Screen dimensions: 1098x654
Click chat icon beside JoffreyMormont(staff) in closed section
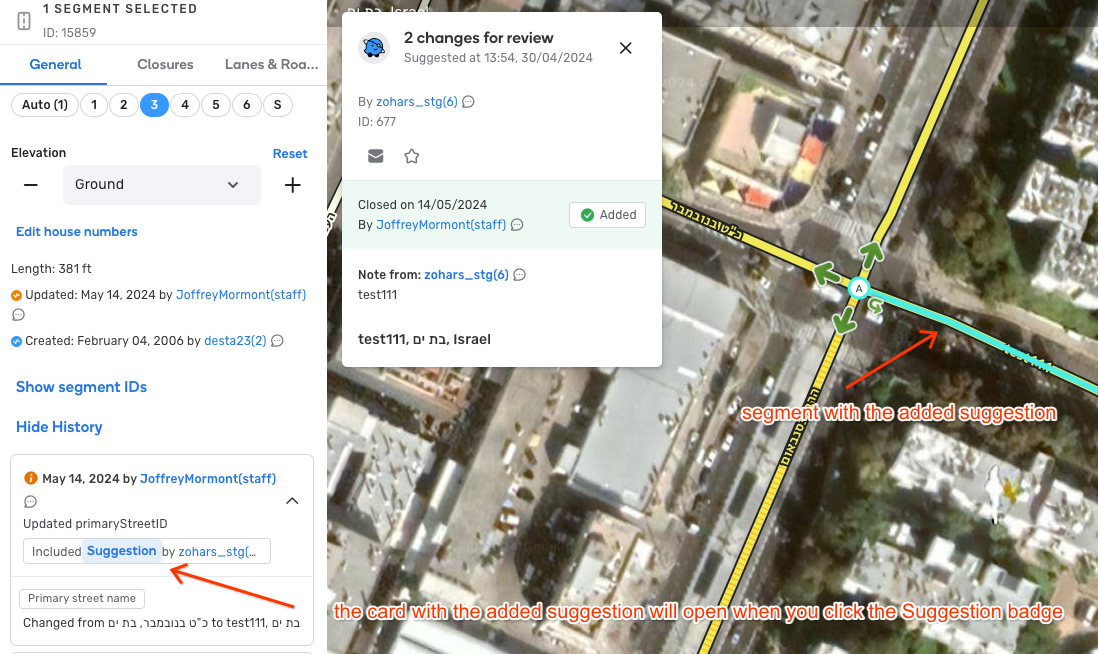(517, 225)
